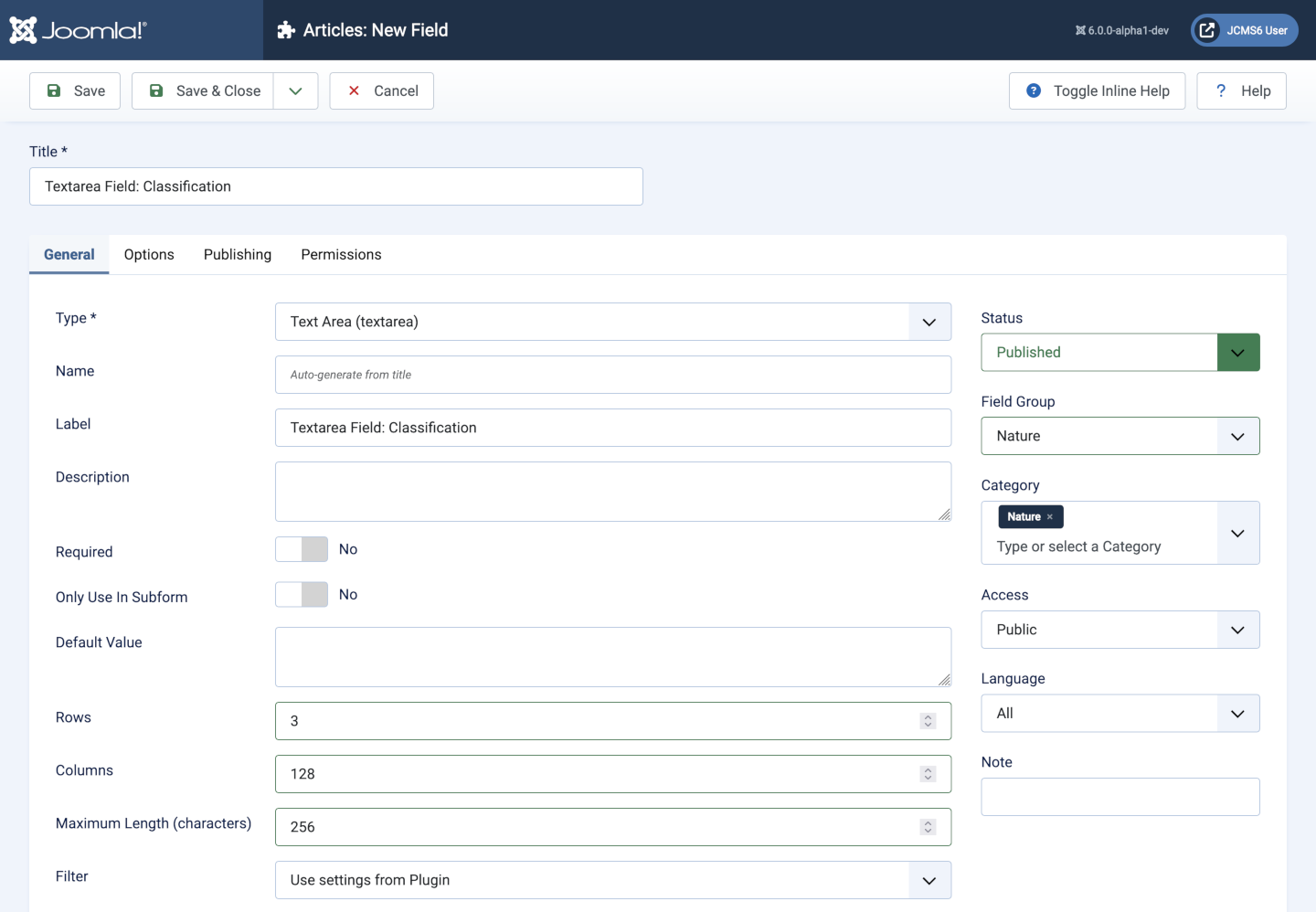Open the JCMS6 User menu icon
The image size is (1316, 912).
(1207, 30)
